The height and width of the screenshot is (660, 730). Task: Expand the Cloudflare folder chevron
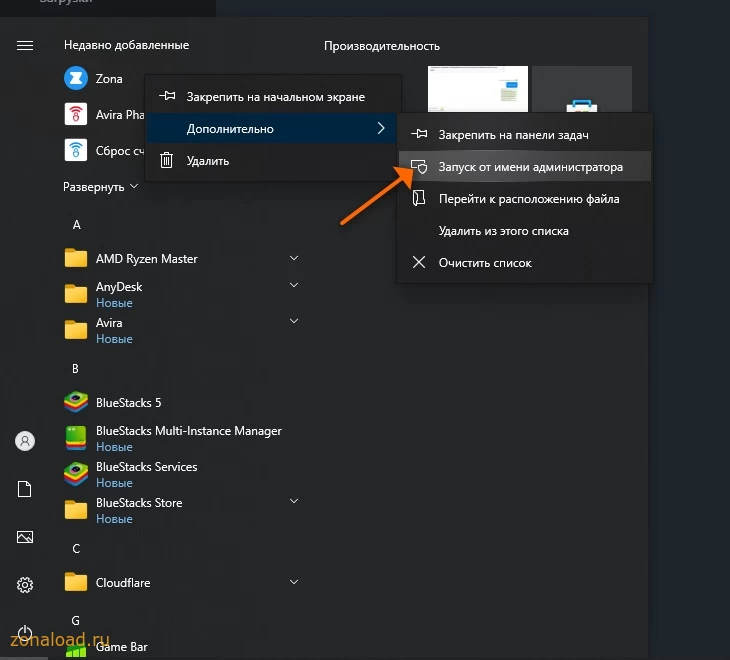pos(294,581)
